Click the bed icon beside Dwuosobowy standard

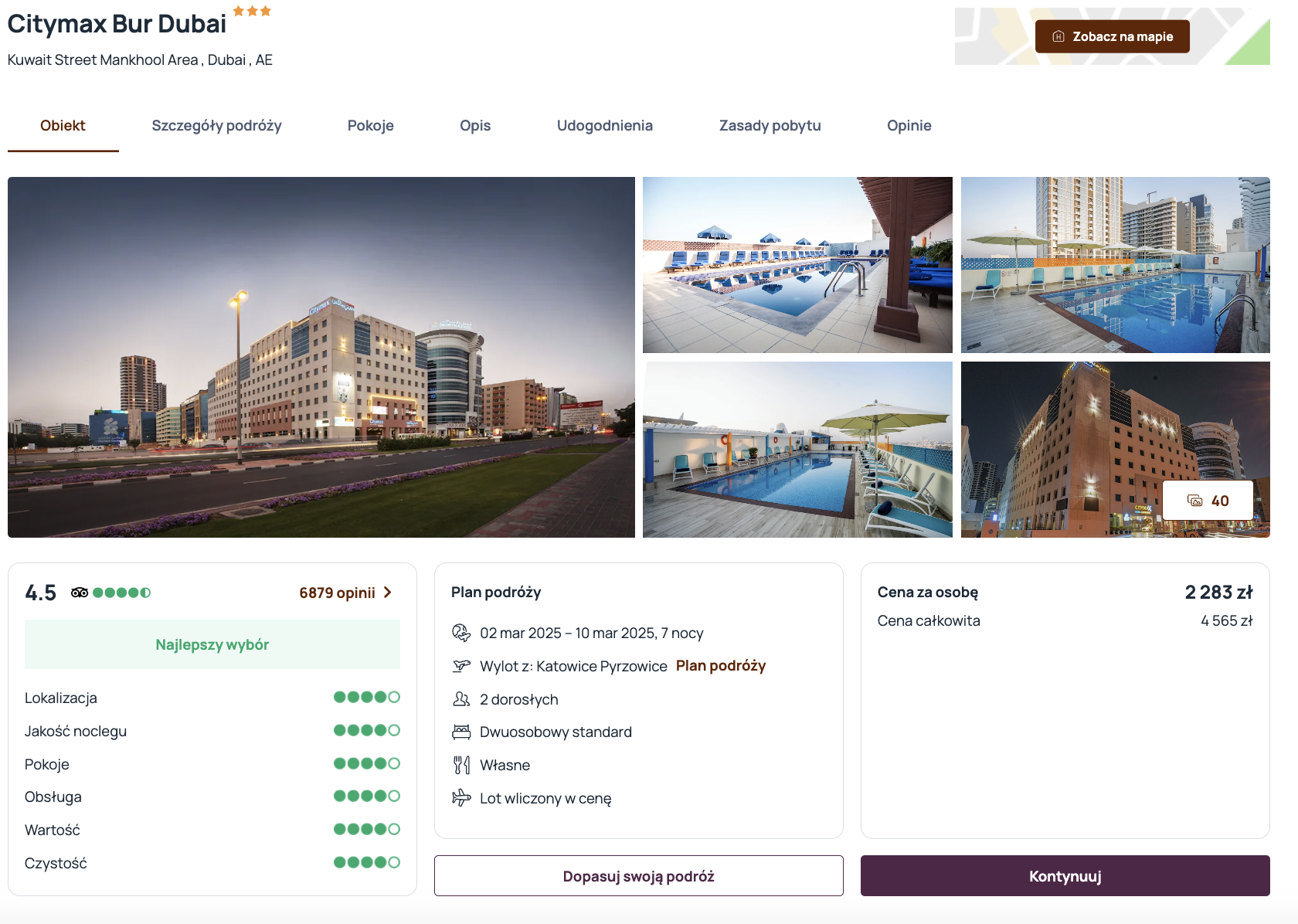tap(461, 732)
